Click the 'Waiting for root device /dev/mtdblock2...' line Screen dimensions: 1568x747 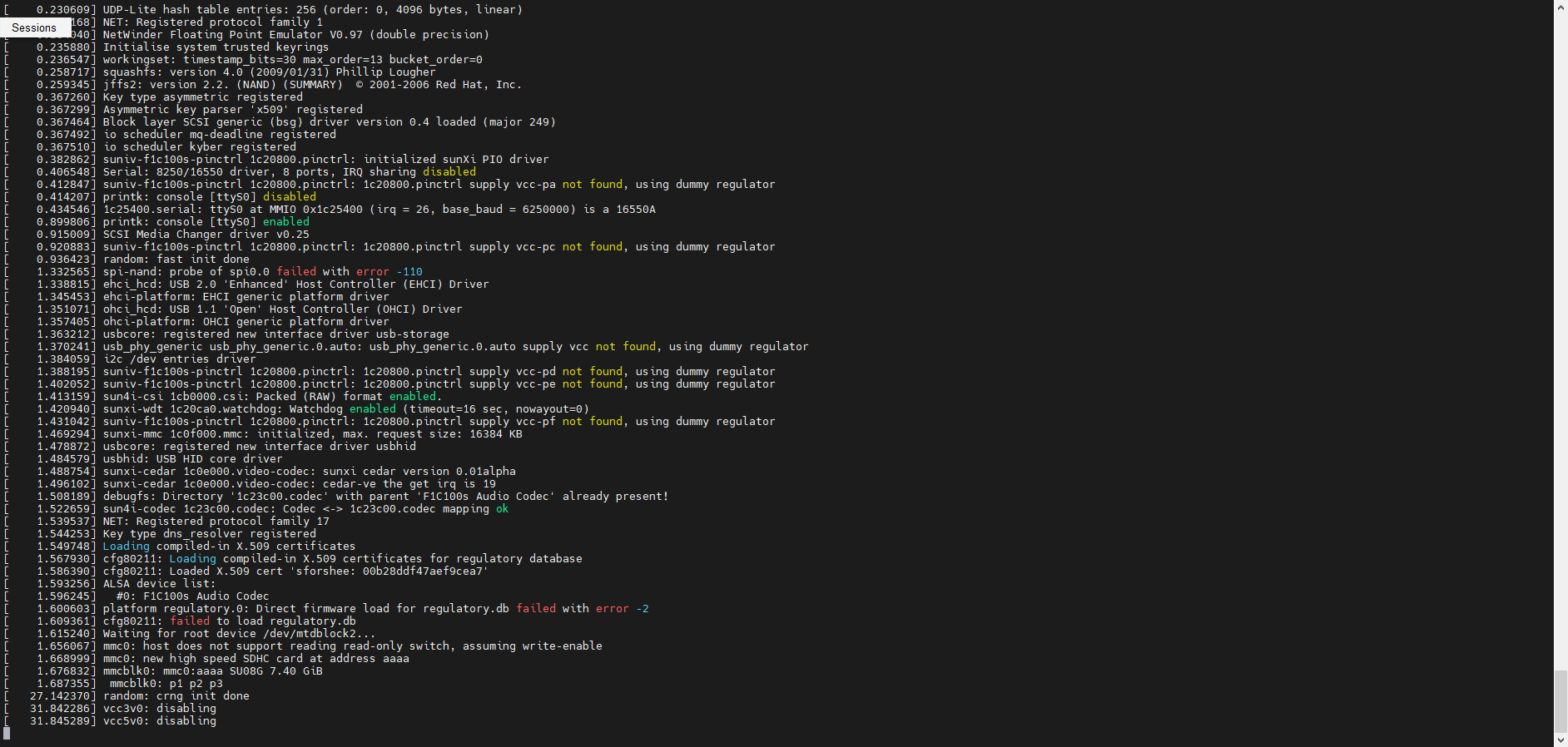pos(239,634)
